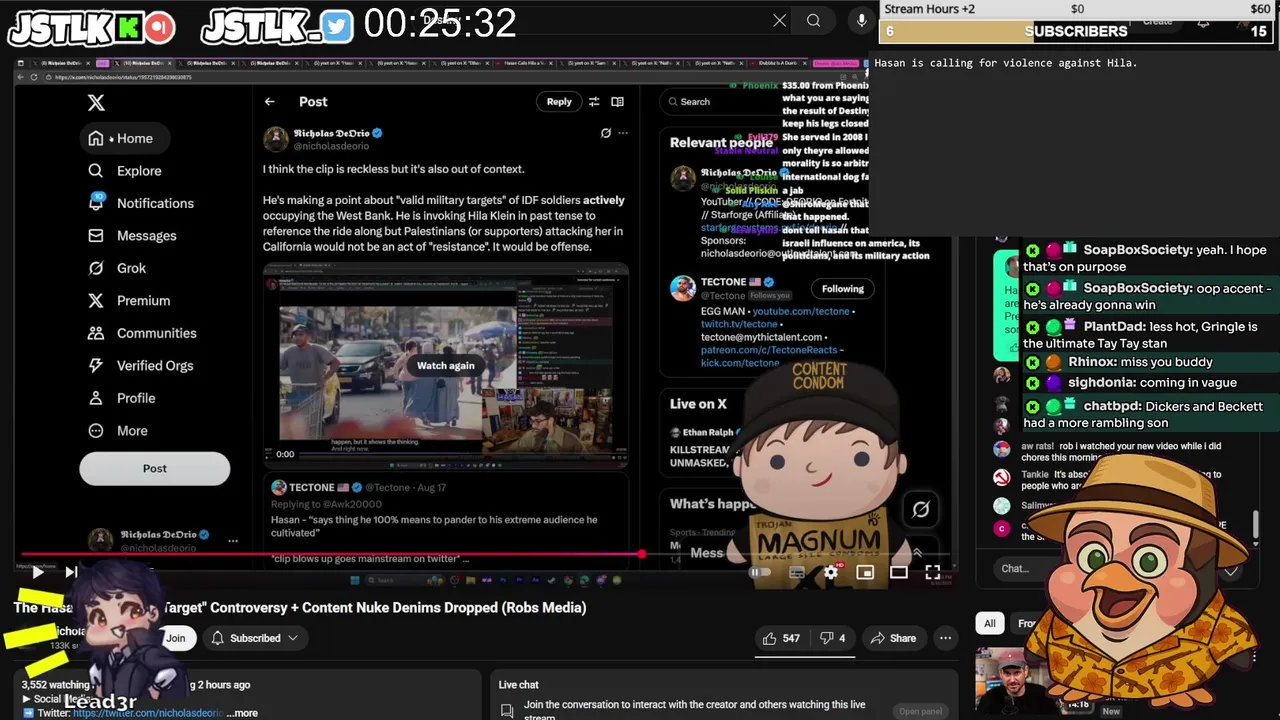The height and width of the screenshot is (720, 1280).
Task: Switch to theater mode
Action: (x=899, y=573)
